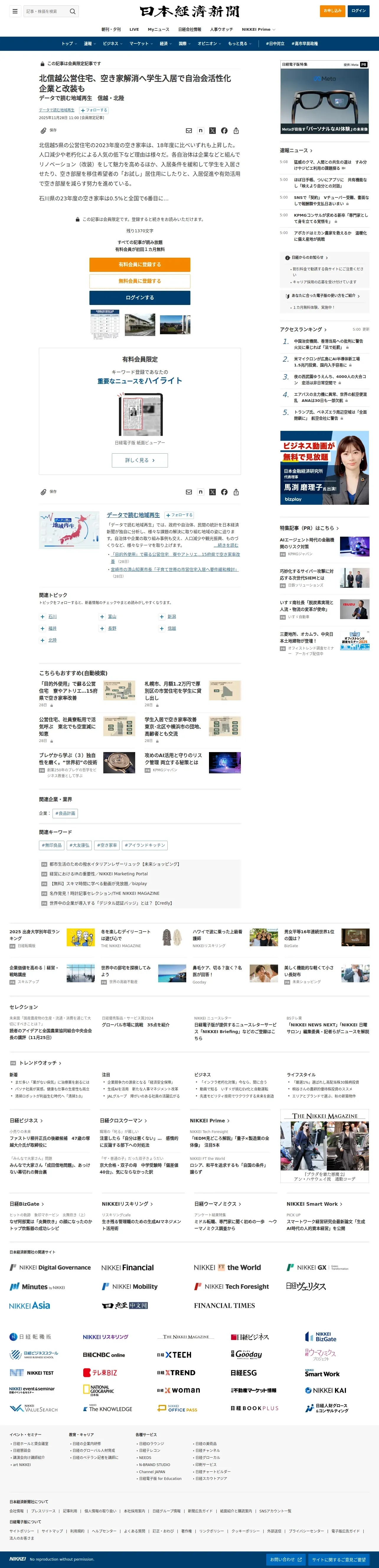Click the Facebook icon below article box
Screen dimensions: 379x1568
(x=225, y=492)
